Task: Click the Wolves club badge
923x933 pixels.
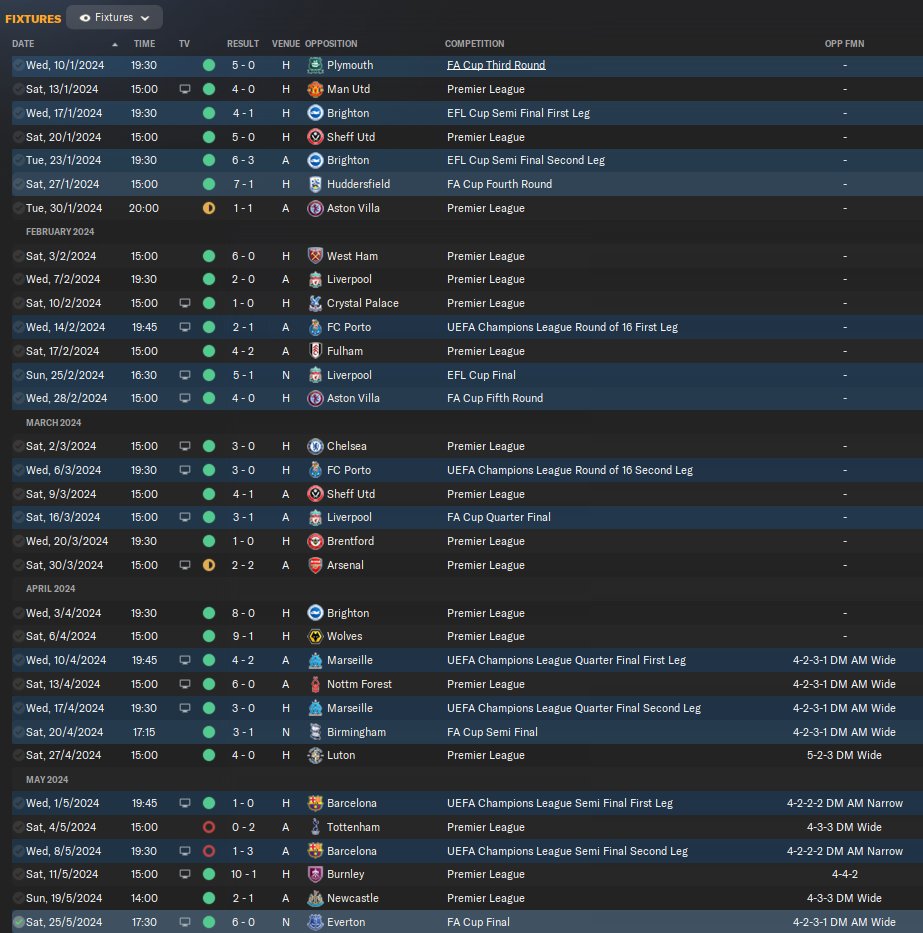Action: point(315,636)
